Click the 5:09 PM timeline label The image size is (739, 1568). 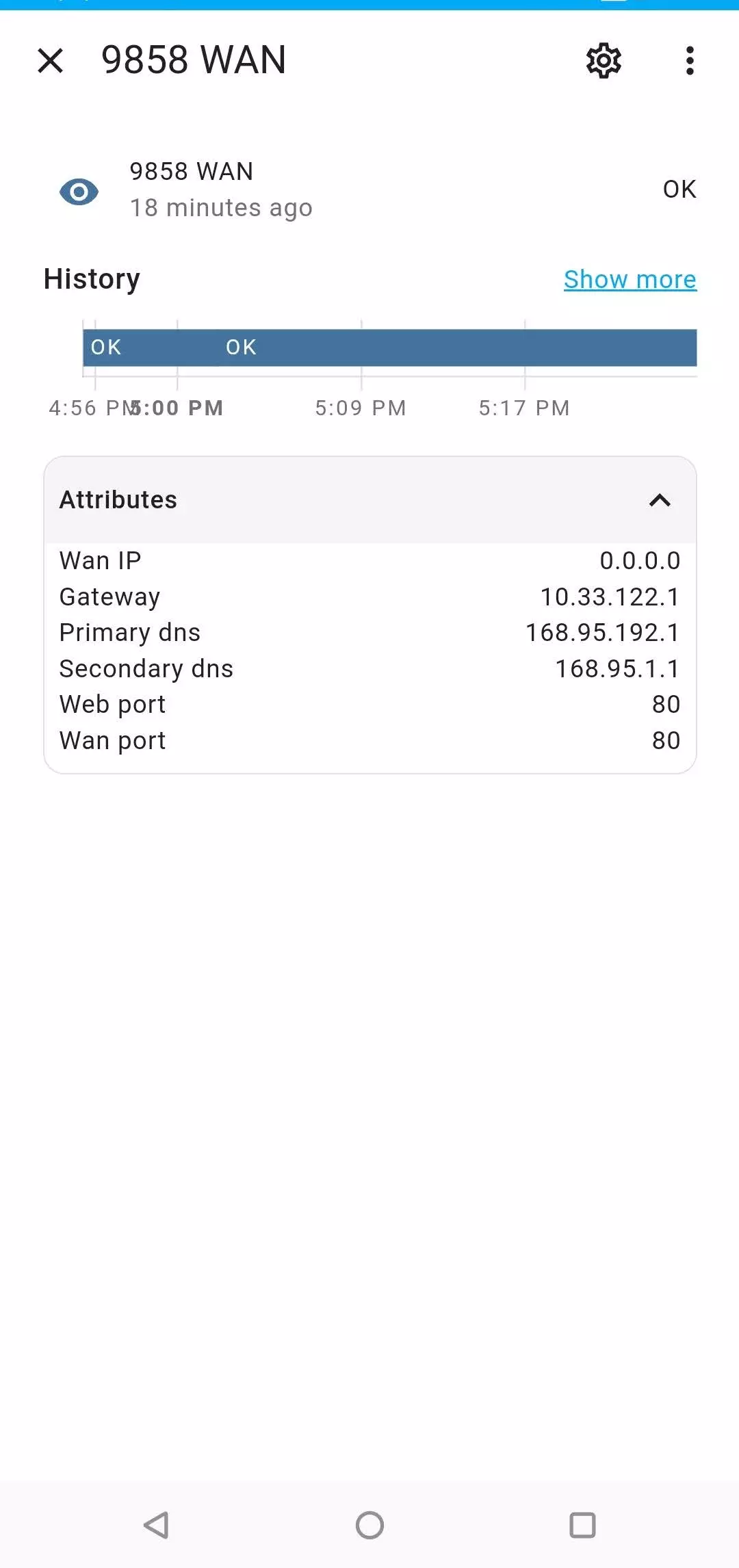pos(361,408)
